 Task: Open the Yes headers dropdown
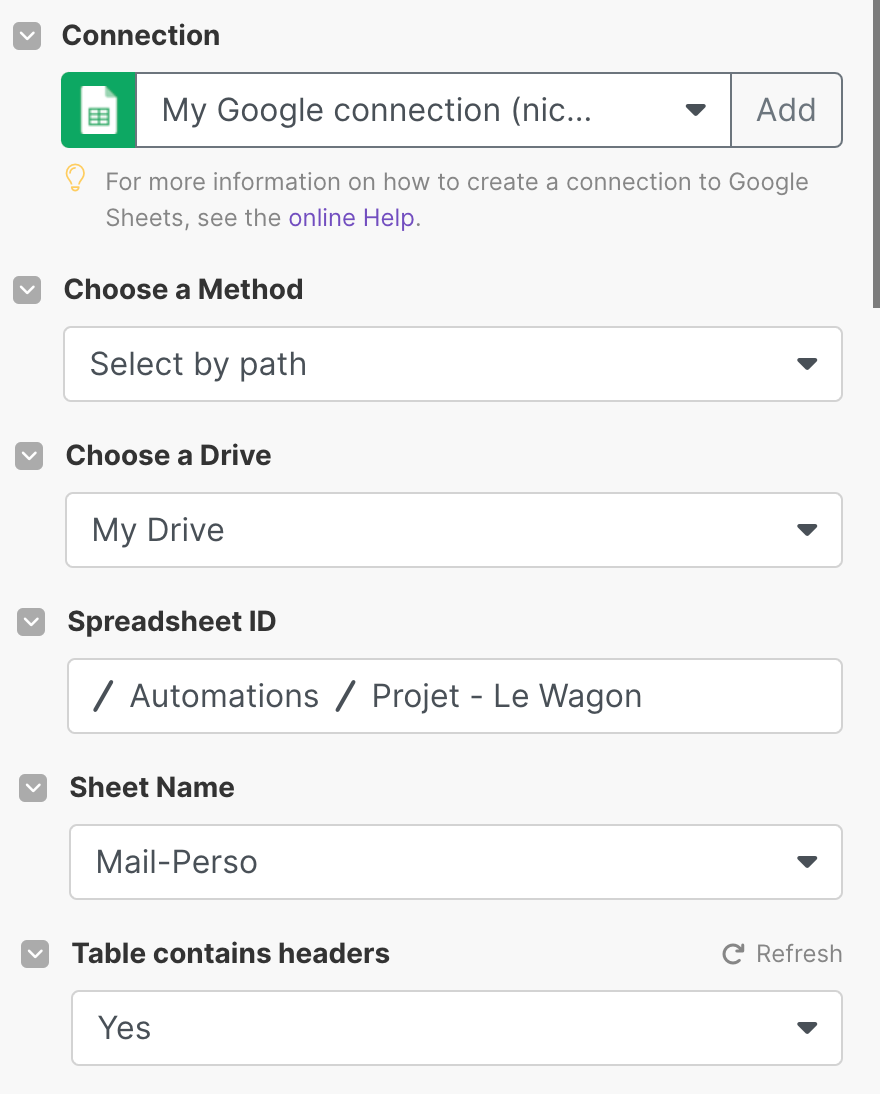coord(457,1028)
